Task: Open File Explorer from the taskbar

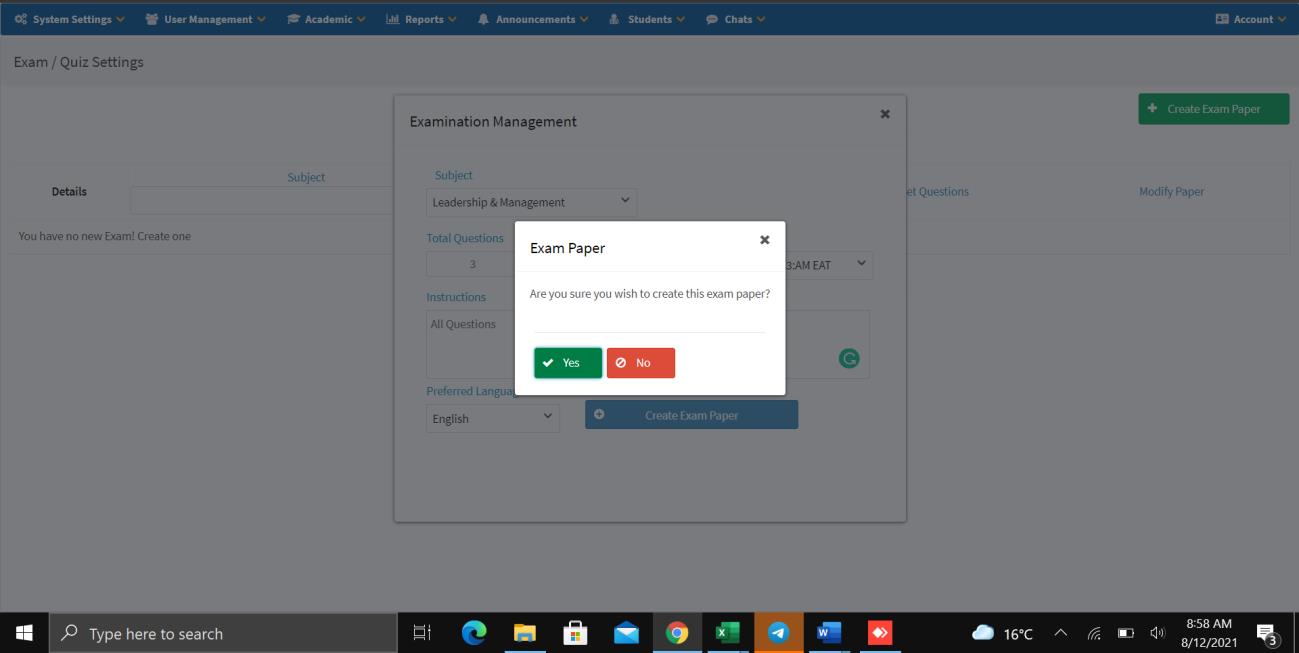Action: [524, 633]
